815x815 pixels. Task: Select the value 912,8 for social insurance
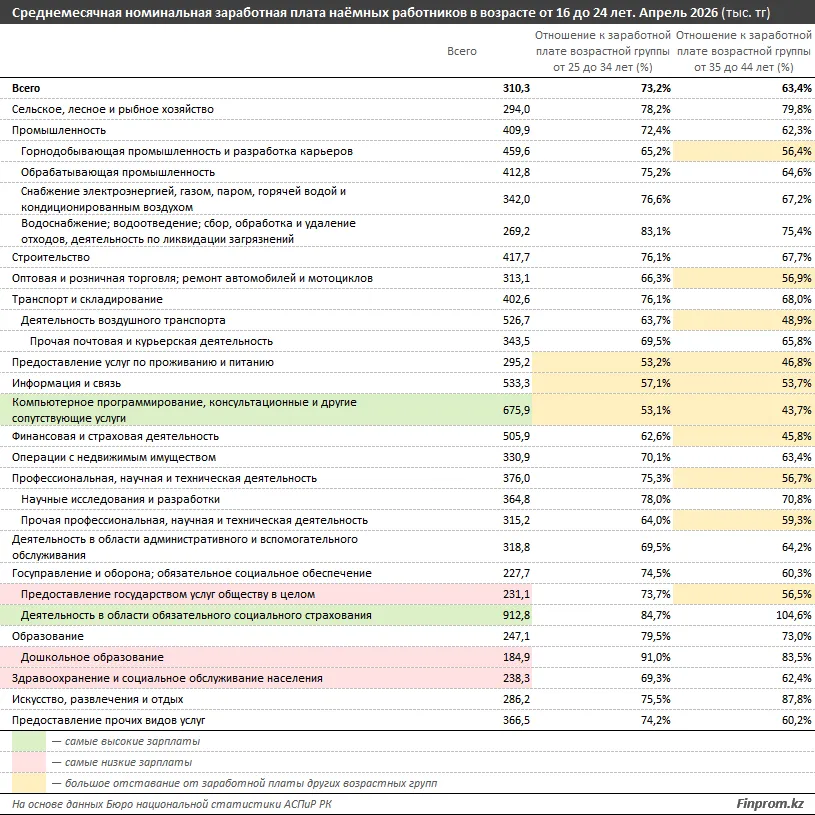pos(516,615)
